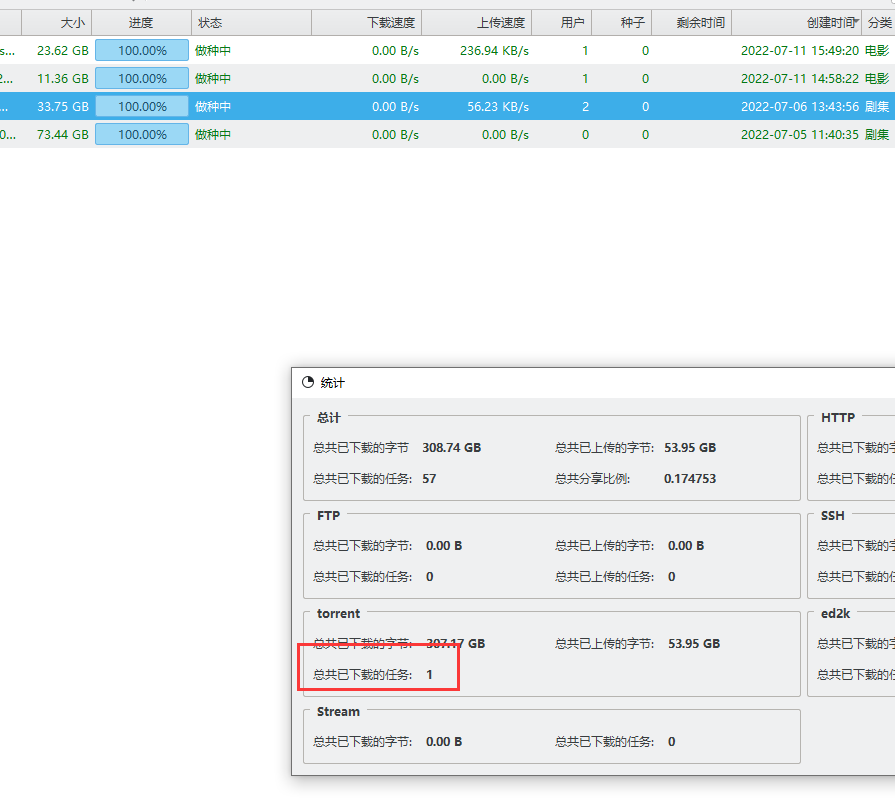Image resolution: width=895 pixels, height=811 pixels.
Task: Click progress bar of 23.62 GB task
Action: pyautogui.click(x=142, y=50)
